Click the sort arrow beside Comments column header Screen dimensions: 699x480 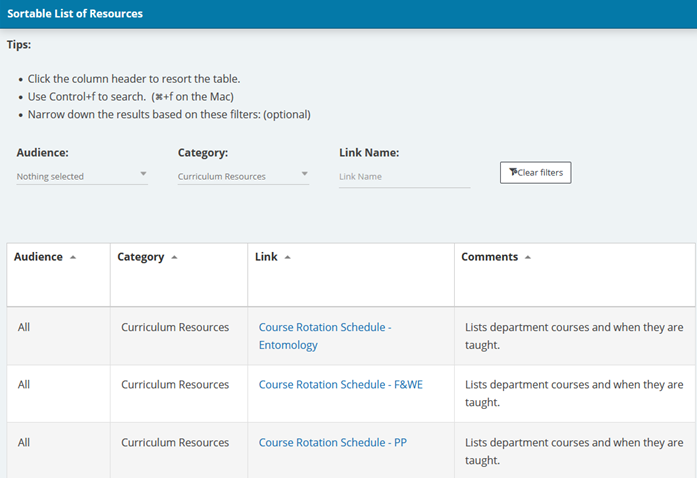[528, 258]
